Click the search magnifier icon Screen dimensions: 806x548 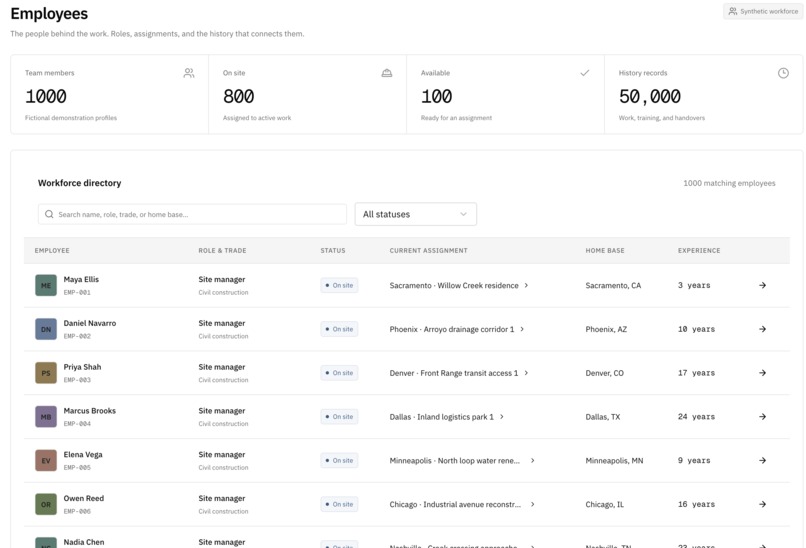coord(49,214)
